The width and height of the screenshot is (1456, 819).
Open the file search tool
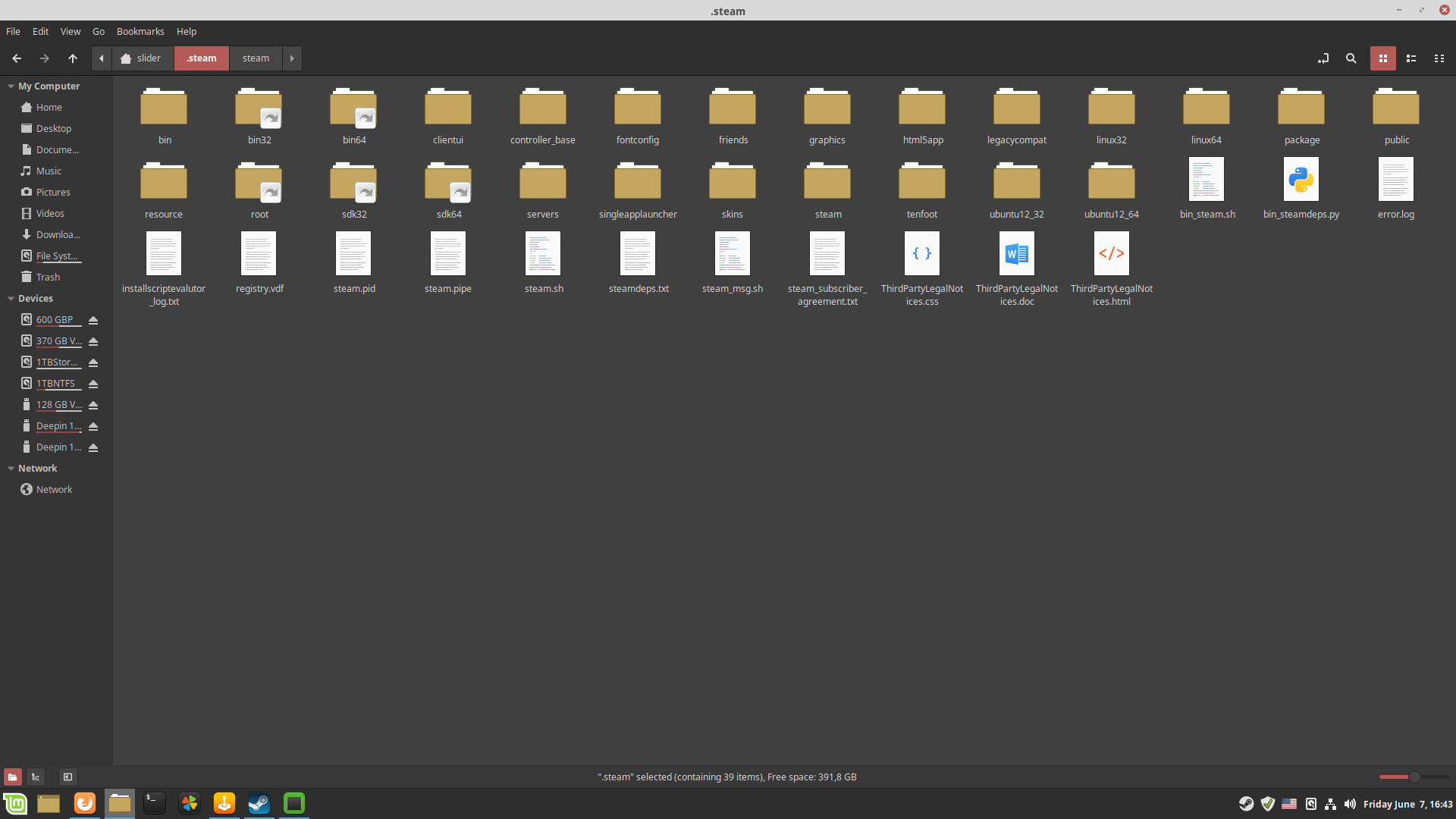coord(1351,58)
